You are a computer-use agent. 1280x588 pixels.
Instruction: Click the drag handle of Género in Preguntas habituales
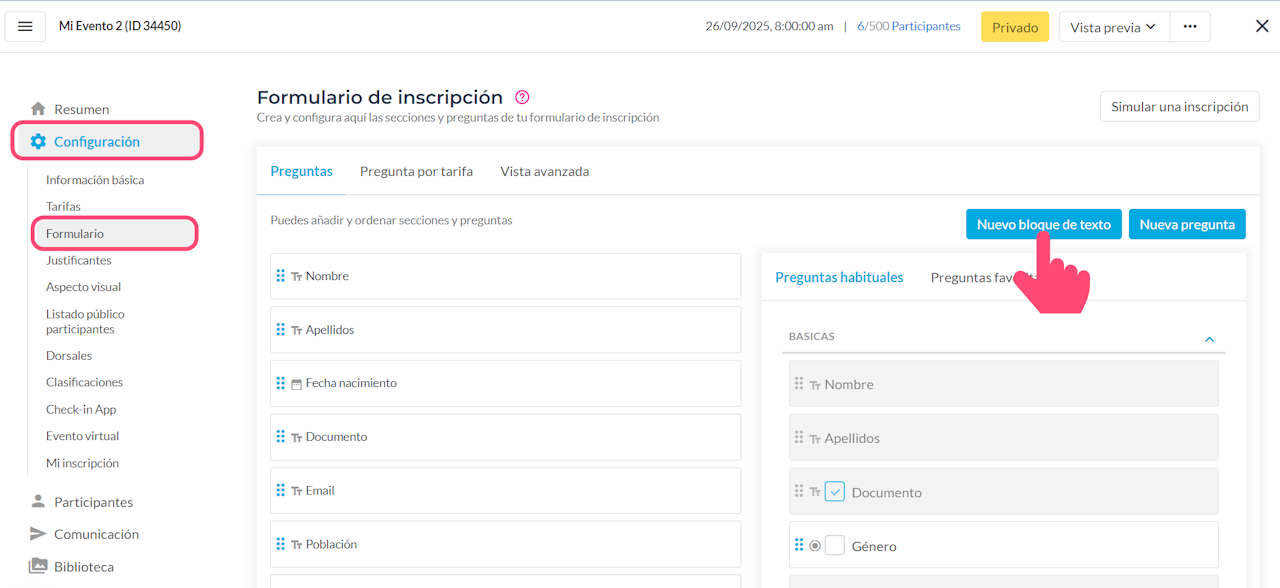(x=799, y=545)
